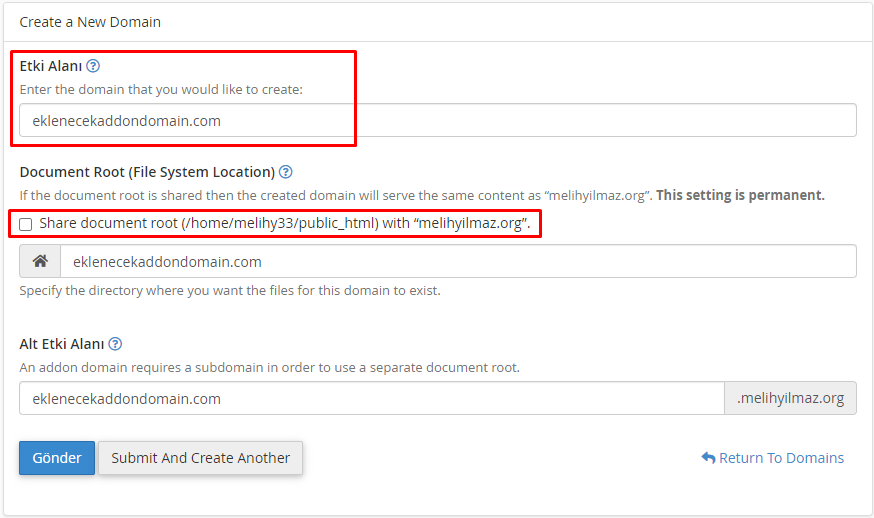Click Submit And Create Another button
The width and height of the screenshot is (874, 518).
tap(200, 458)
